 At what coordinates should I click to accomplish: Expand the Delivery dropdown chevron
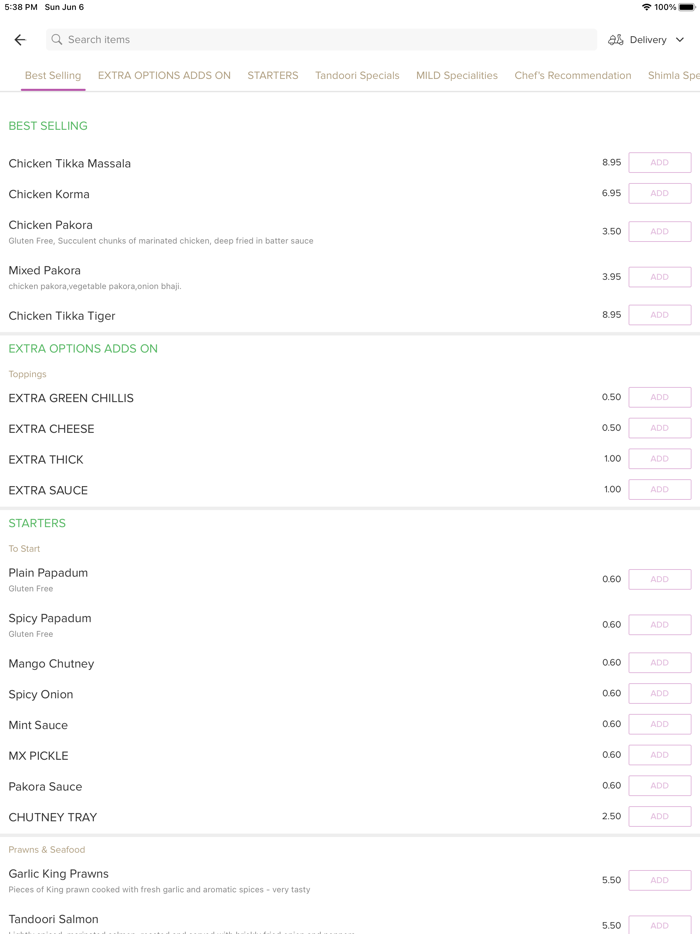click(x=680, y=40)
